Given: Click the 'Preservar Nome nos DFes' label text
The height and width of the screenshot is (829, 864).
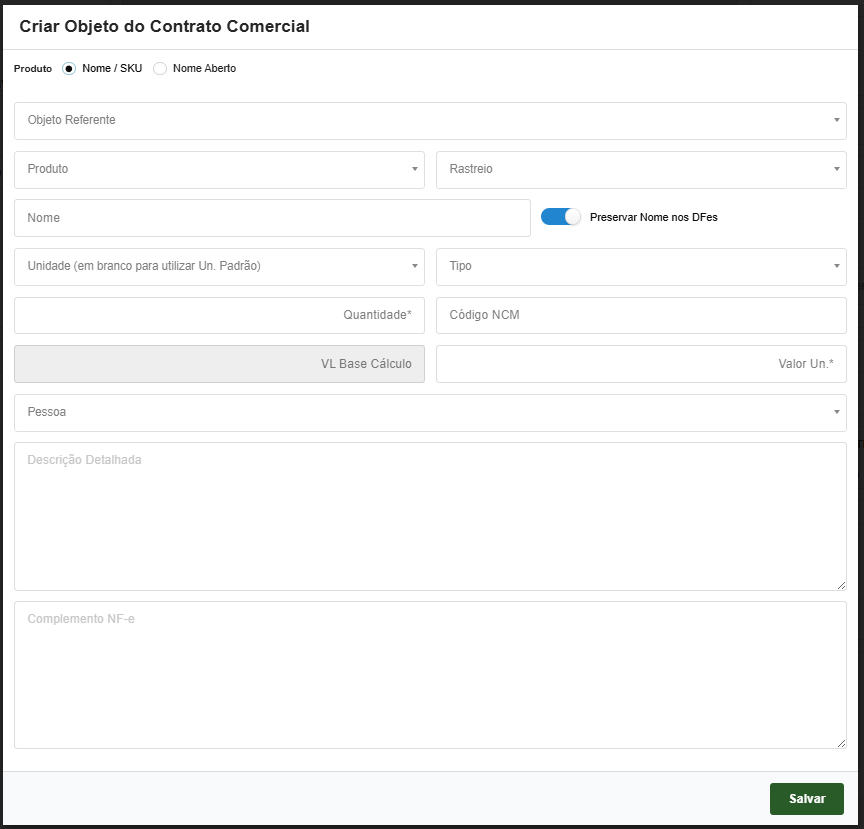Looking at the screenshot, I should coord(653,217).
